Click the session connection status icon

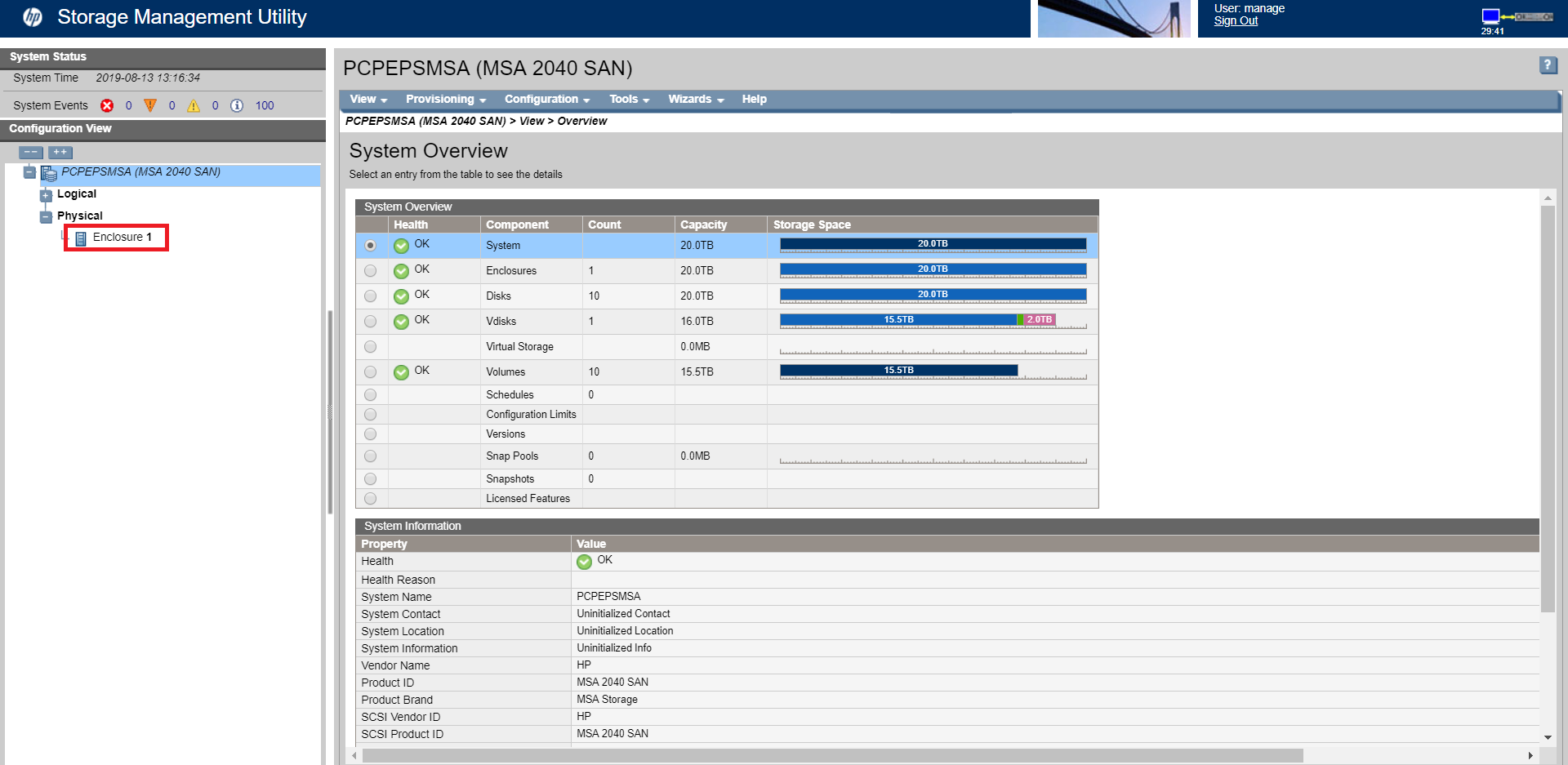click(x=1517, y=16)
